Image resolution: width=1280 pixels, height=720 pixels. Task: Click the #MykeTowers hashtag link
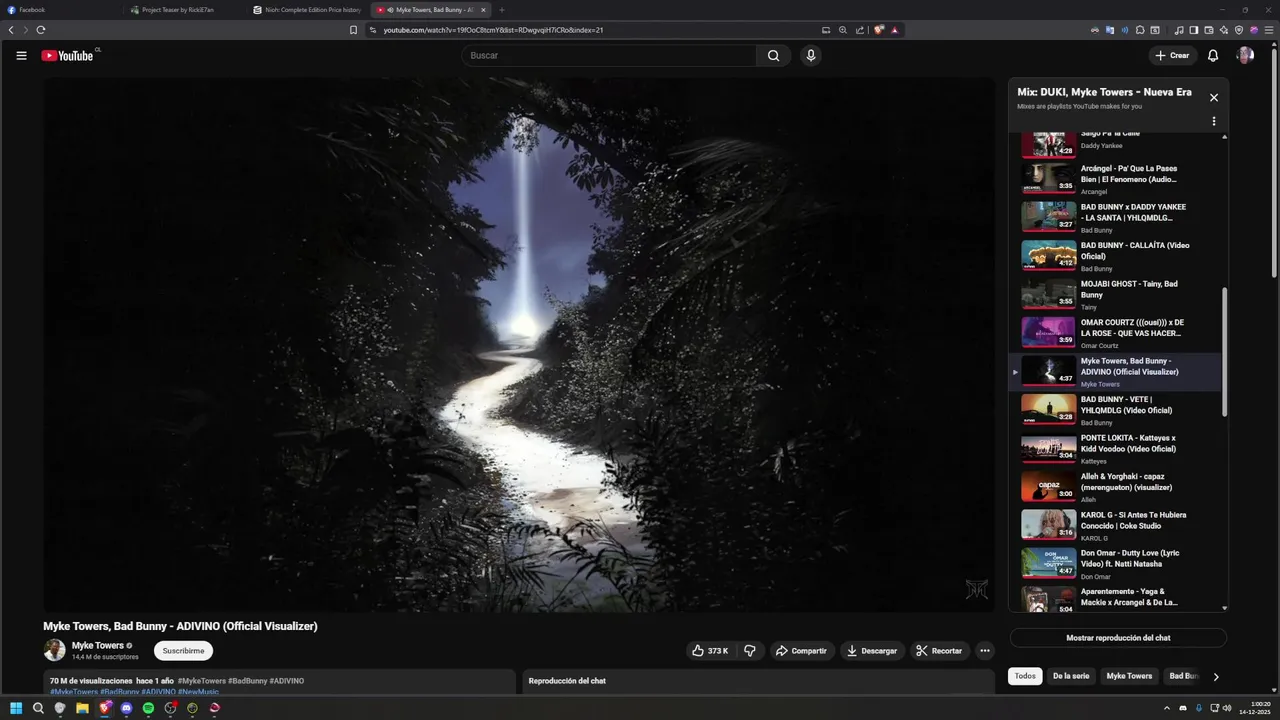click(x=202, y=681)
